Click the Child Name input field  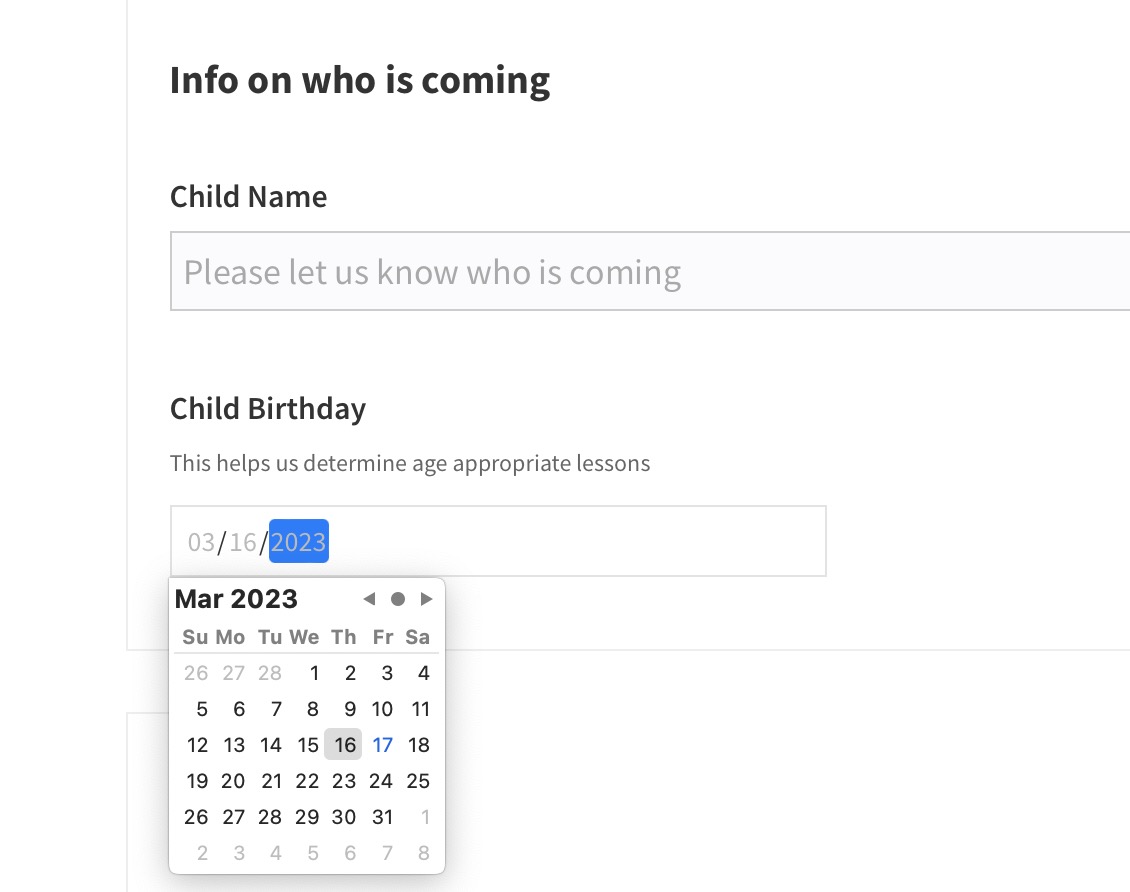650,271
